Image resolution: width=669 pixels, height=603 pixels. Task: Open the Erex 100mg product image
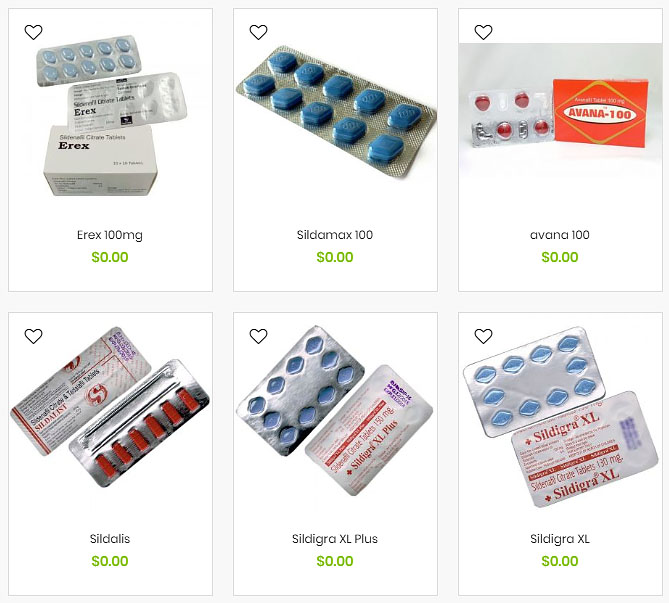[x=110, y=116]
